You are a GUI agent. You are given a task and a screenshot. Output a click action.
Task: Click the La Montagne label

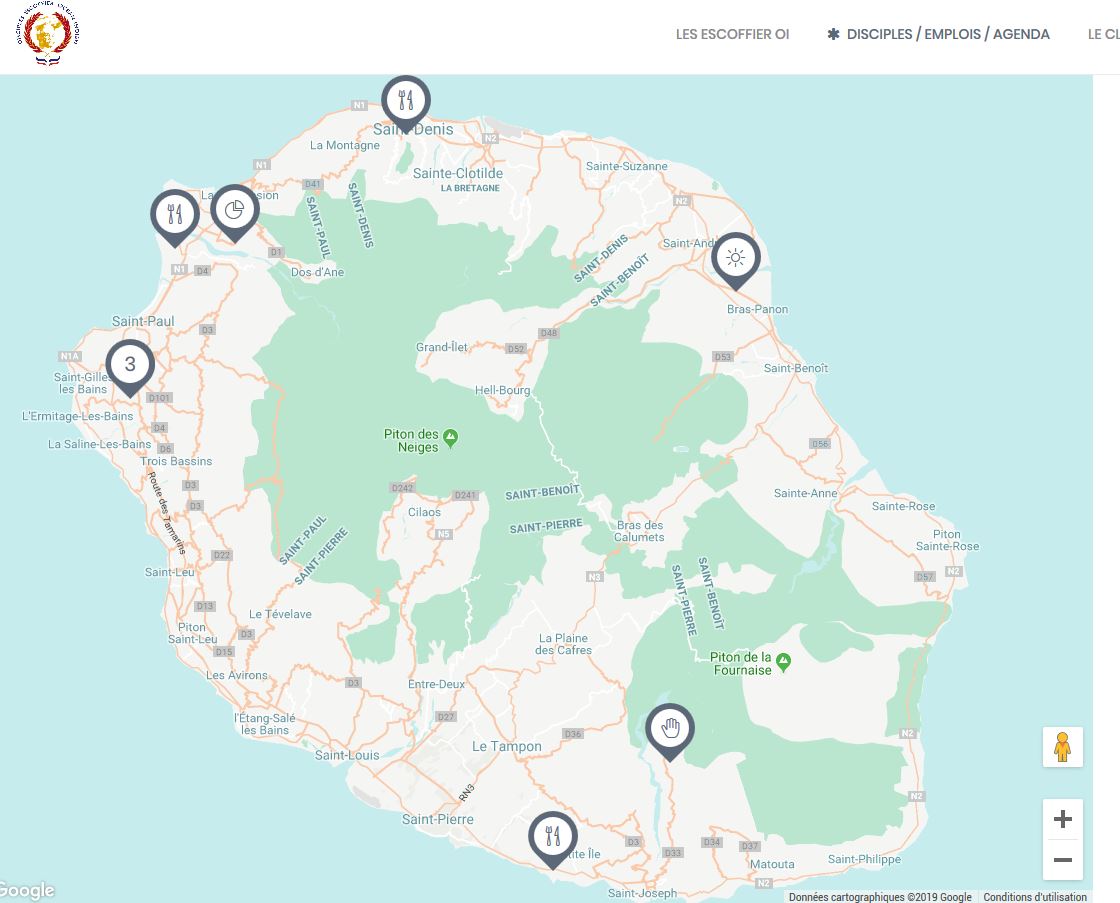345,146
